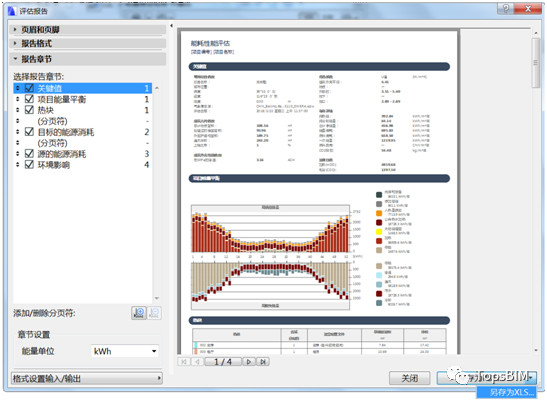The height and width of the screenshot is (401, 547).
Task: Click reorder handle of 环境影响 row
Action: (18, 164)
